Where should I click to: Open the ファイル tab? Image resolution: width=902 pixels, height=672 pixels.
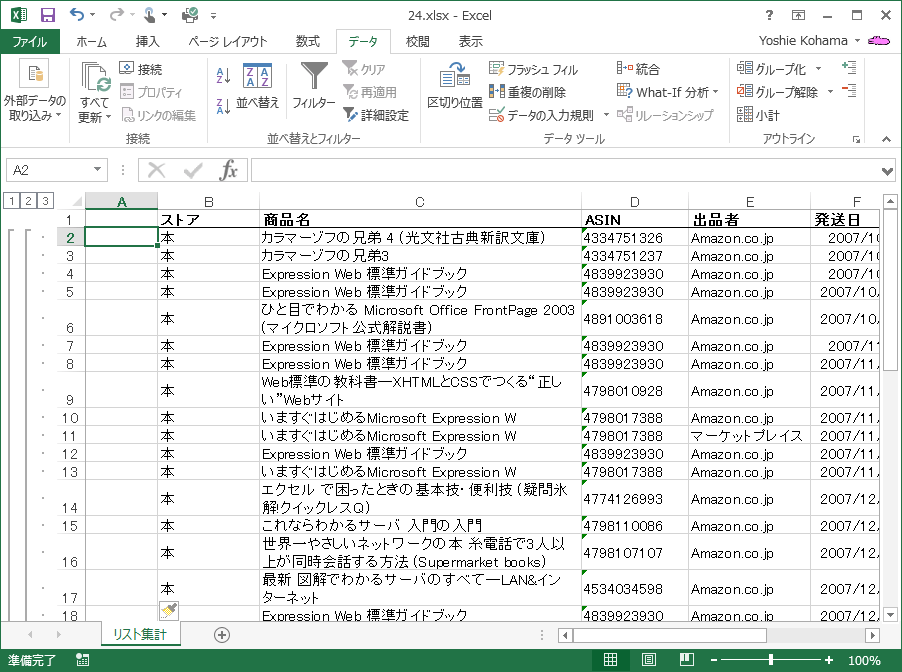30,41
